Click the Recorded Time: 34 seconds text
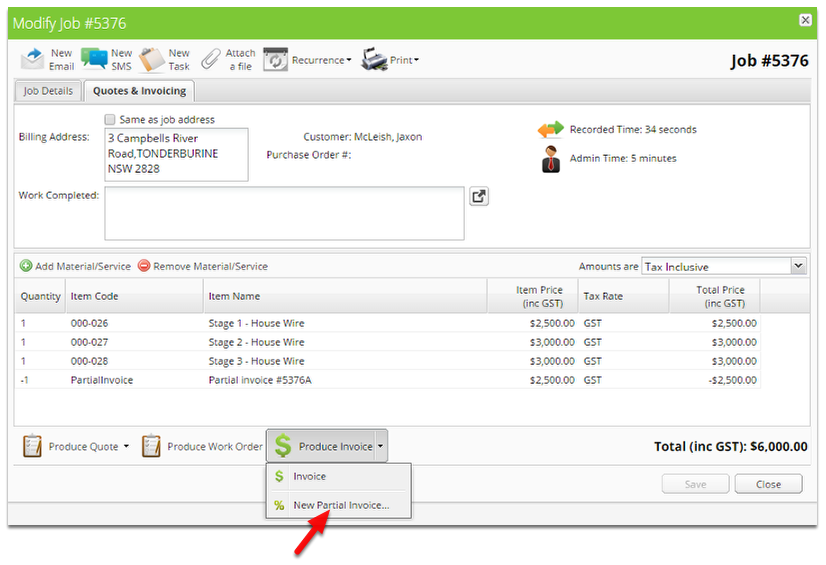The image size is (826, 565). pyautogui.click(x=633, y=130)
